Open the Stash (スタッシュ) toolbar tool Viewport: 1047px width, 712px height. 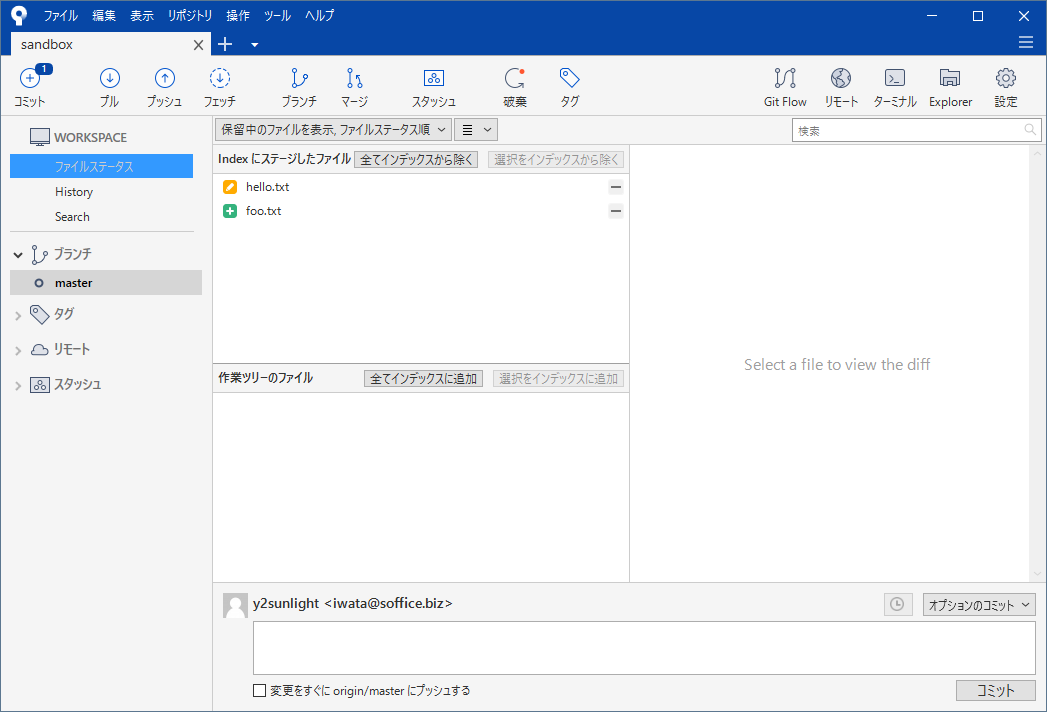433,80
